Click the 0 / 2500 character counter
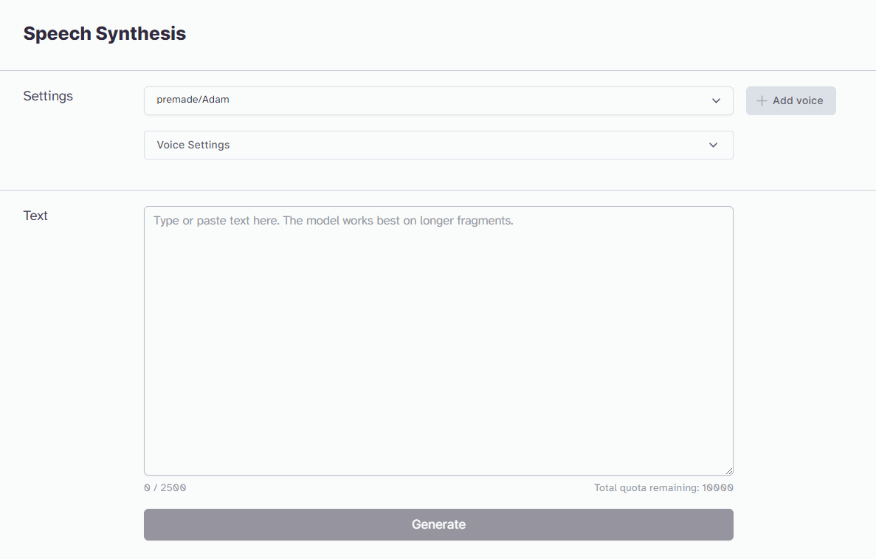This screenshot has width=876, height=559. pyautogui.click(x=165, y=488)
